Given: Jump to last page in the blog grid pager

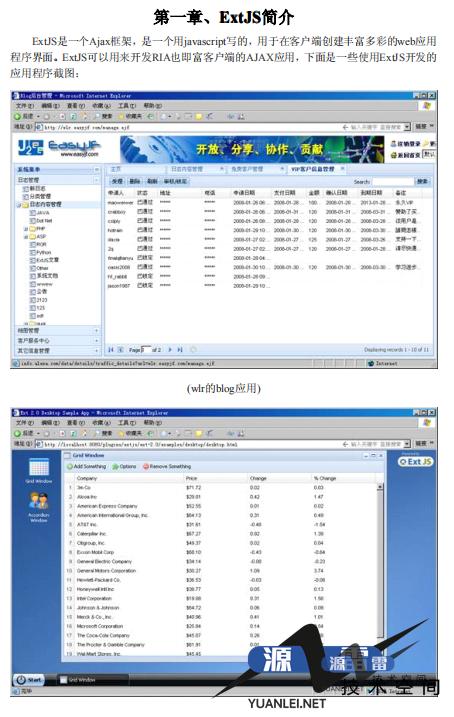Looking at the screenshot, I should tap(180, 350).
